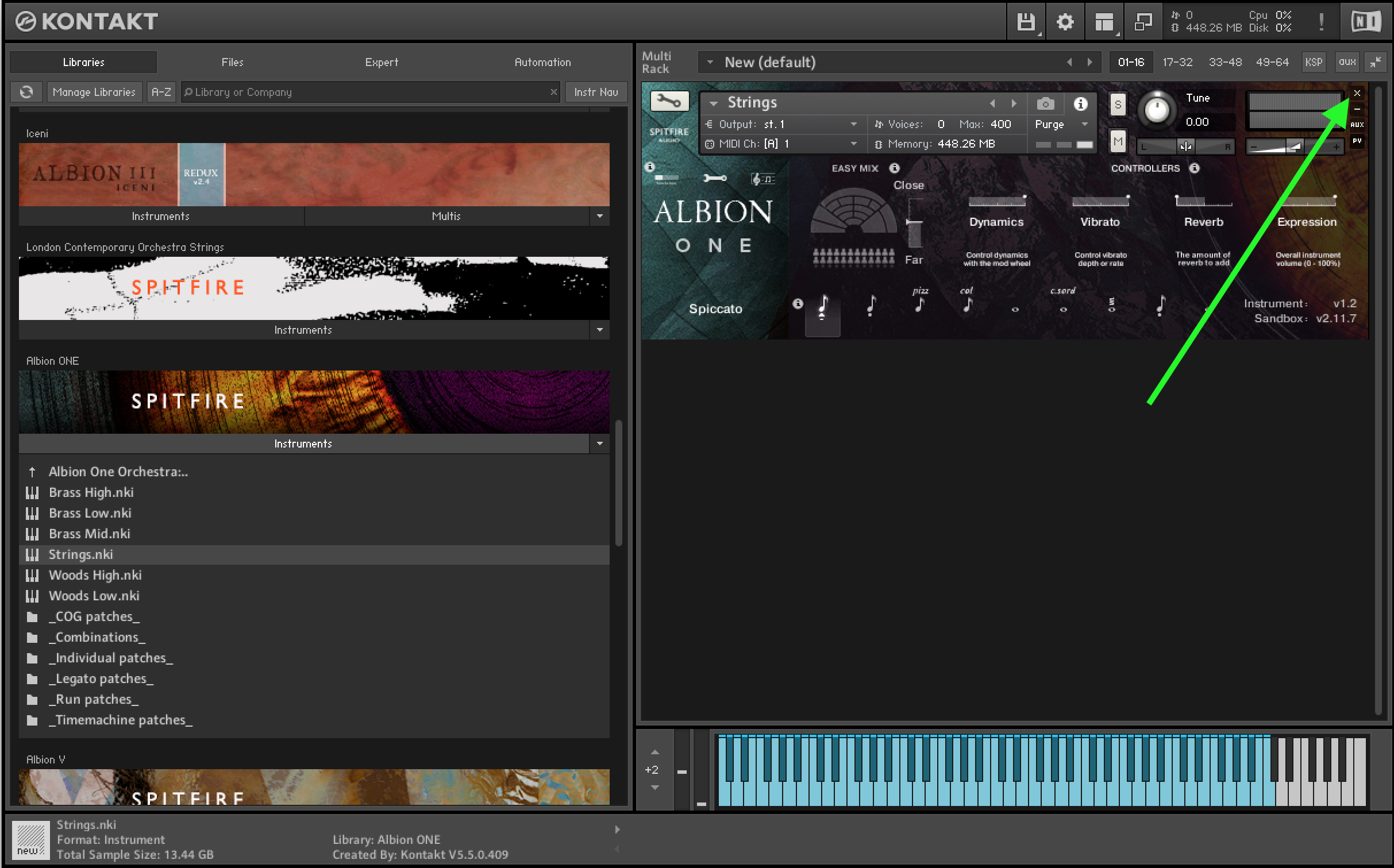The image size is (1394, 868).
Task: Open the Output st. 1 dropdown
Action: 853,124
